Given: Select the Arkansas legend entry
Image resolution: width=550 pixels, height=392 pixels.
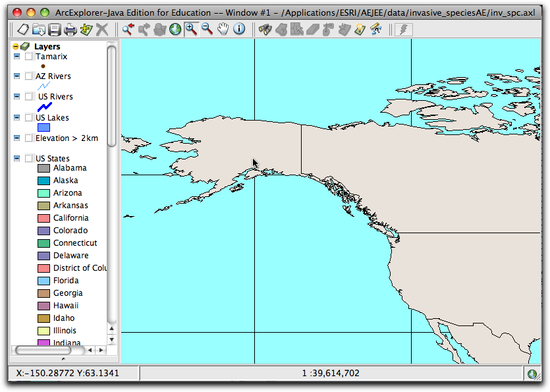Looking at the screenshot, I should (71, 205).
